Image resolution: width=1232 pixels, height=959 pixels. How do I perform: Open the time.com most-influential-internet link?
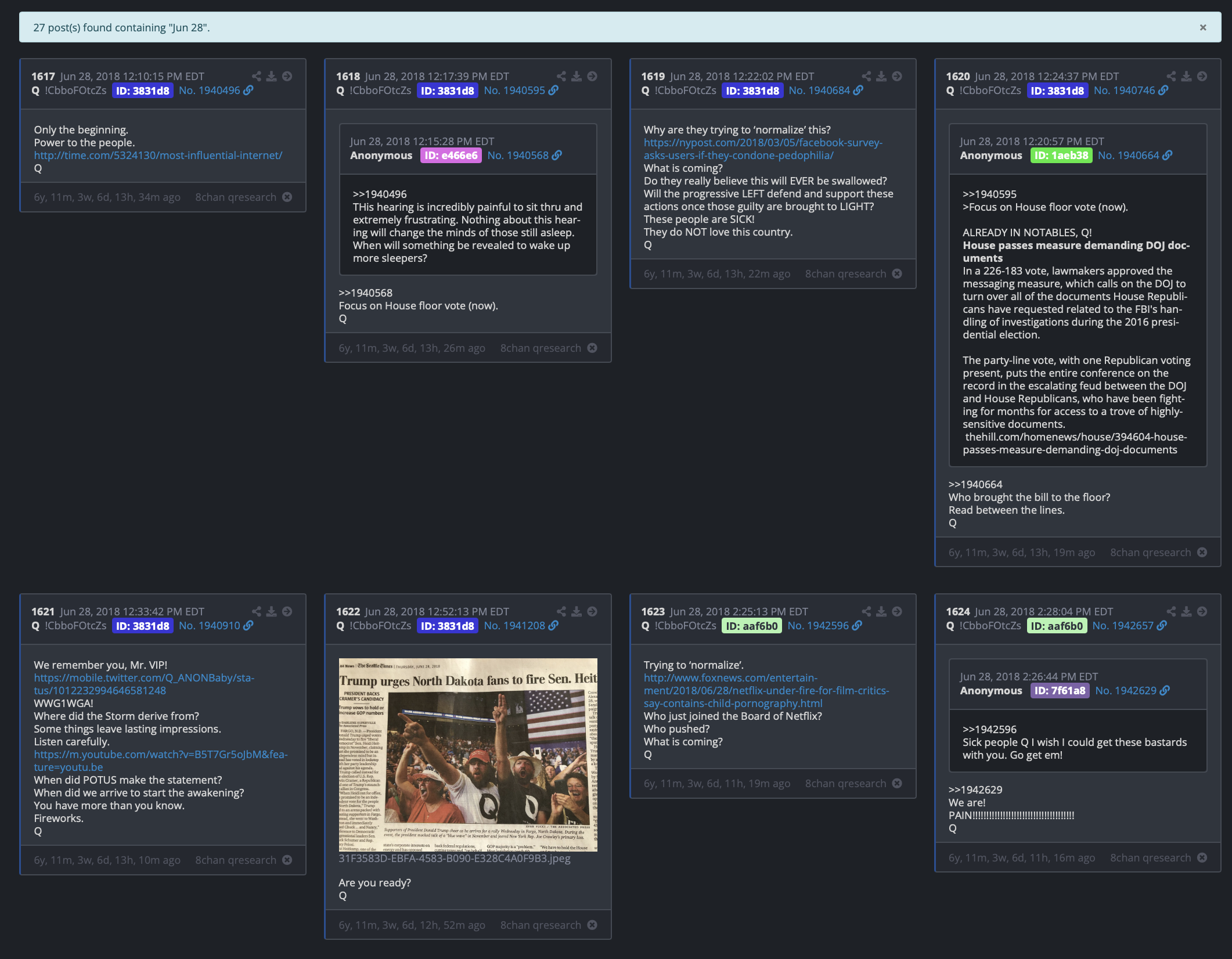coord(158,156)
